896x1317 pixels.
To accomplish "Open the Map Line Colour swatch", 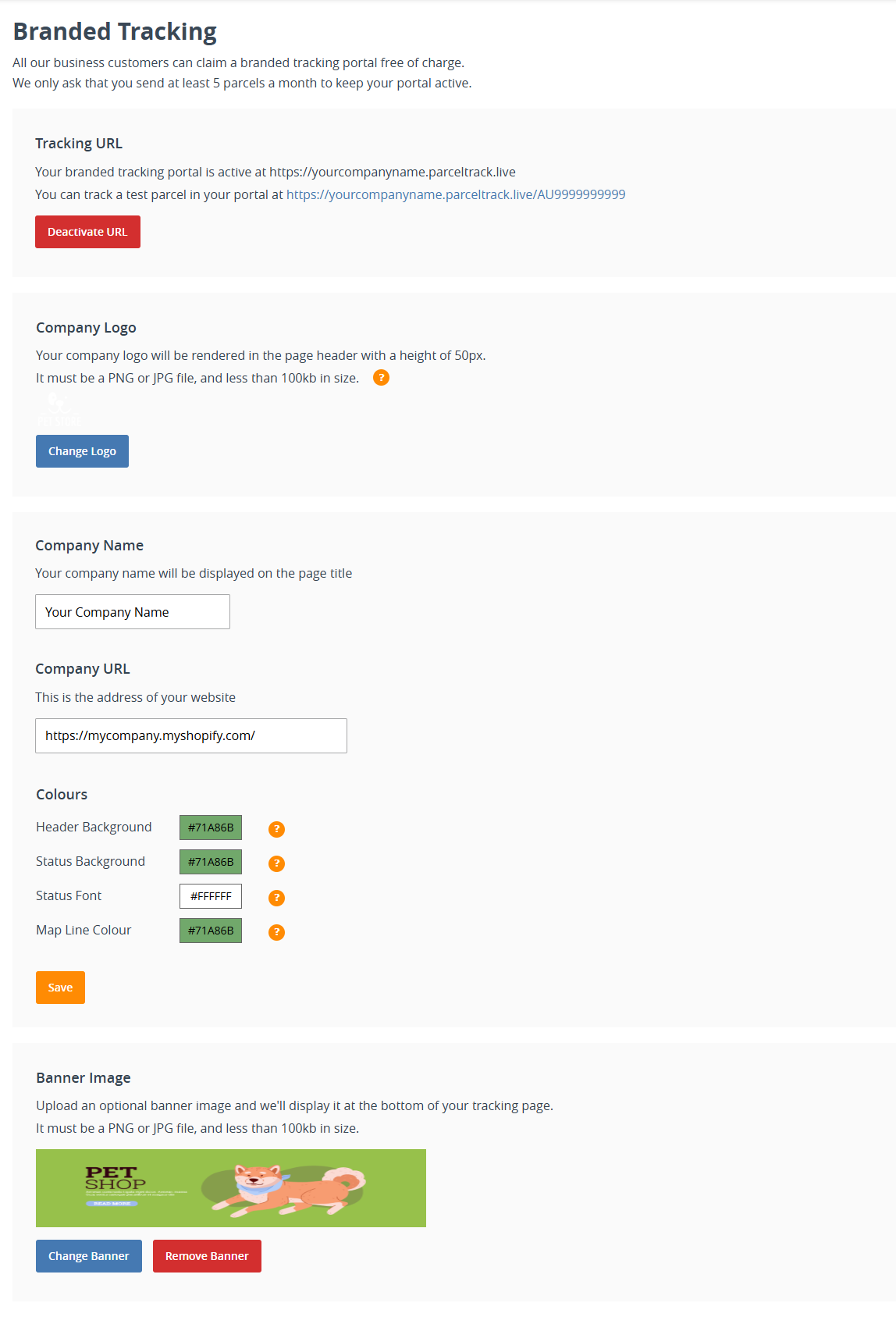I will (x=211, y=931).
